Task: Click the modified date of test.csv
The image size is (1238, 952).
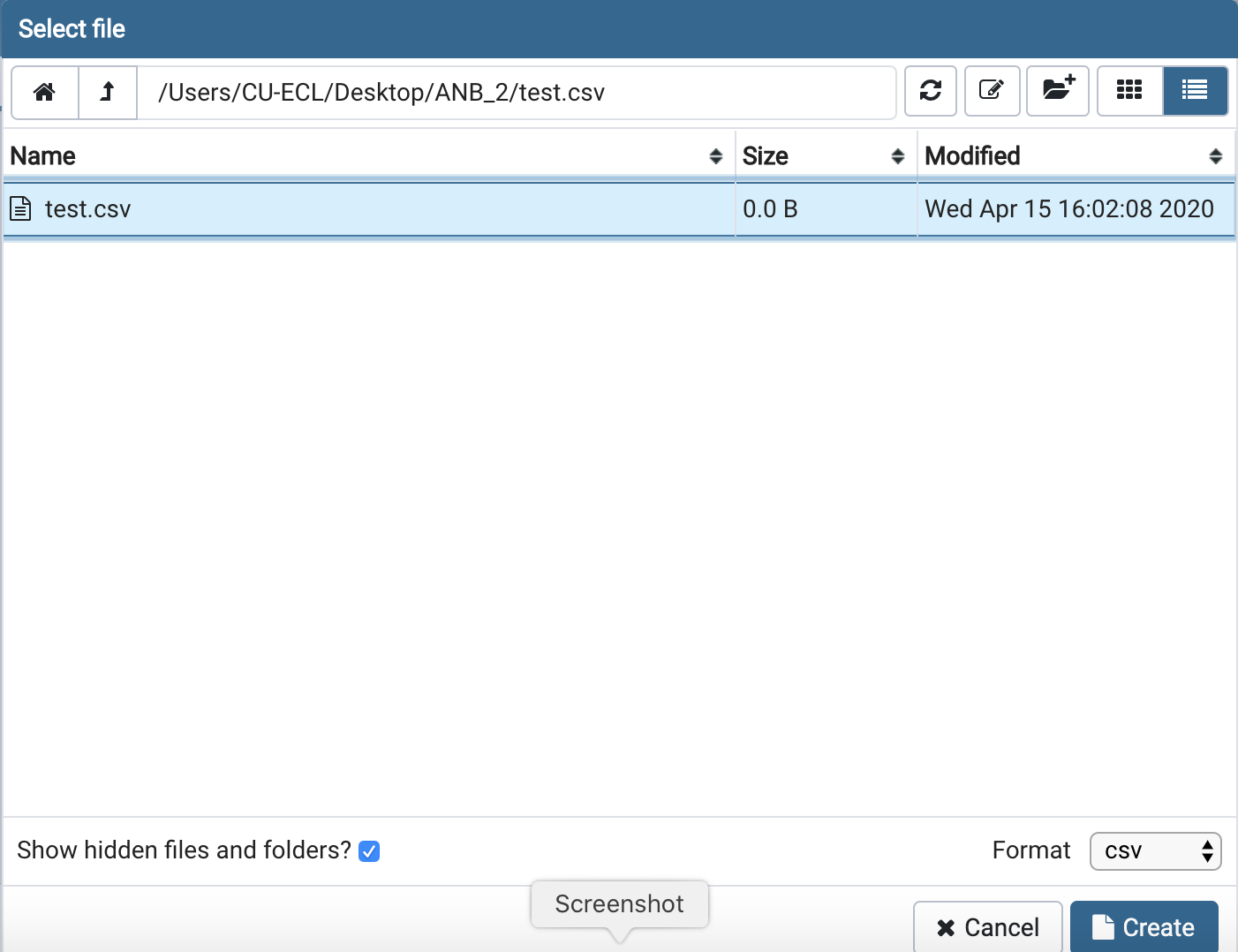Action: [1068, 209]
